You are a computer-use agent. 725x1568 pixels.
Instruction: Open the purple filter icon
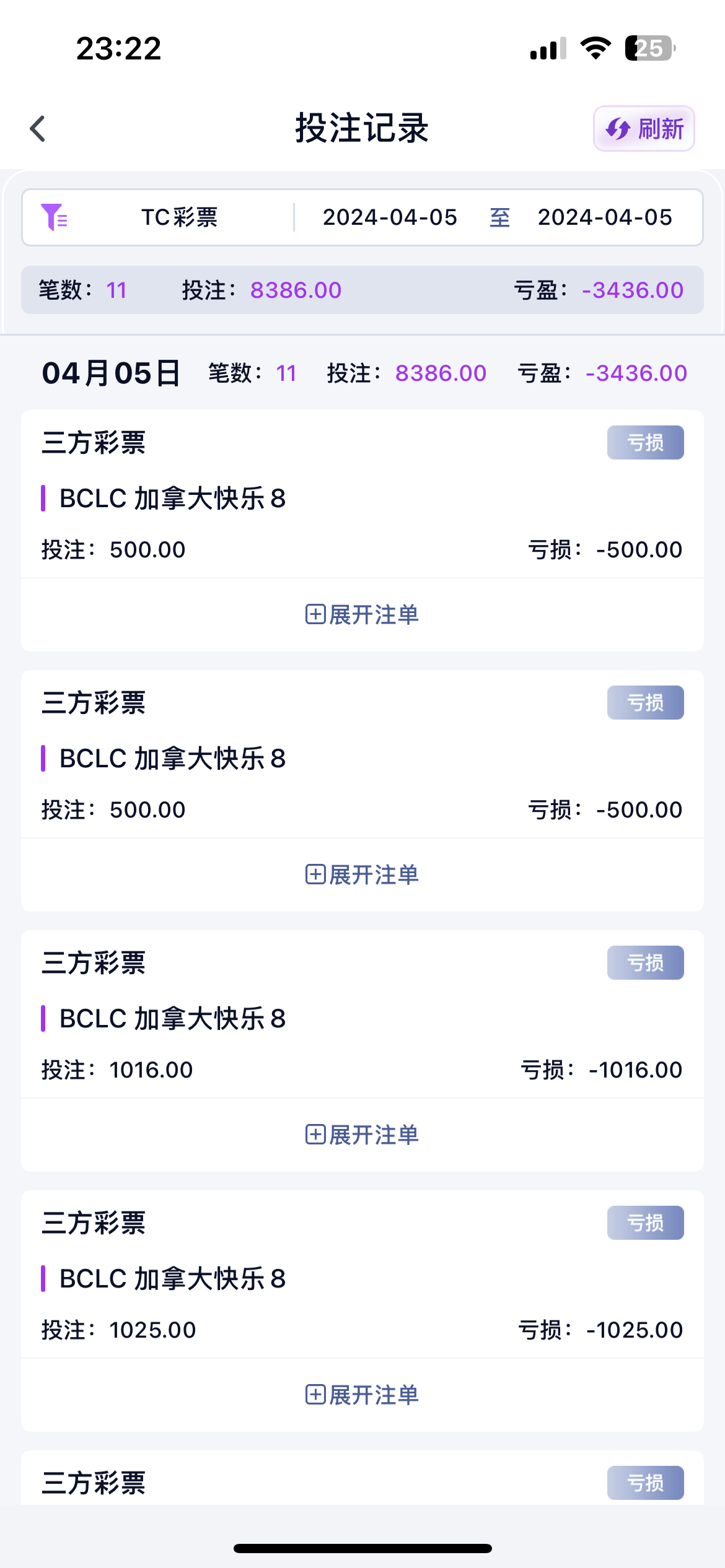point(54,217)
